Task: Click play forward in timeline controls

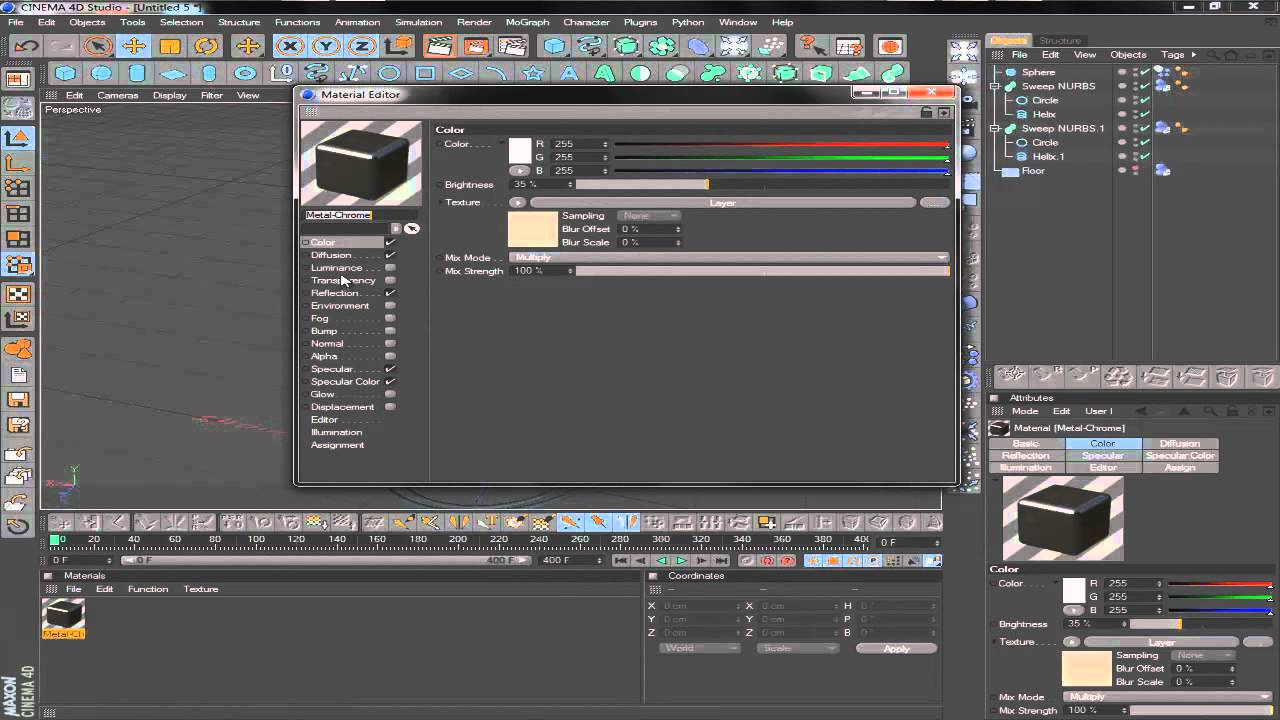Action: tap(681, 561)
